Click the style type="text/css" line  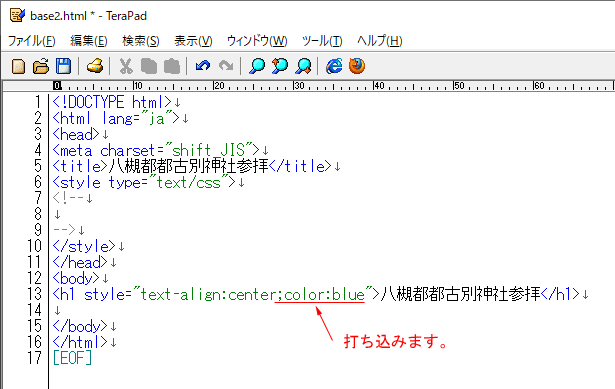(x=144, y=182)
